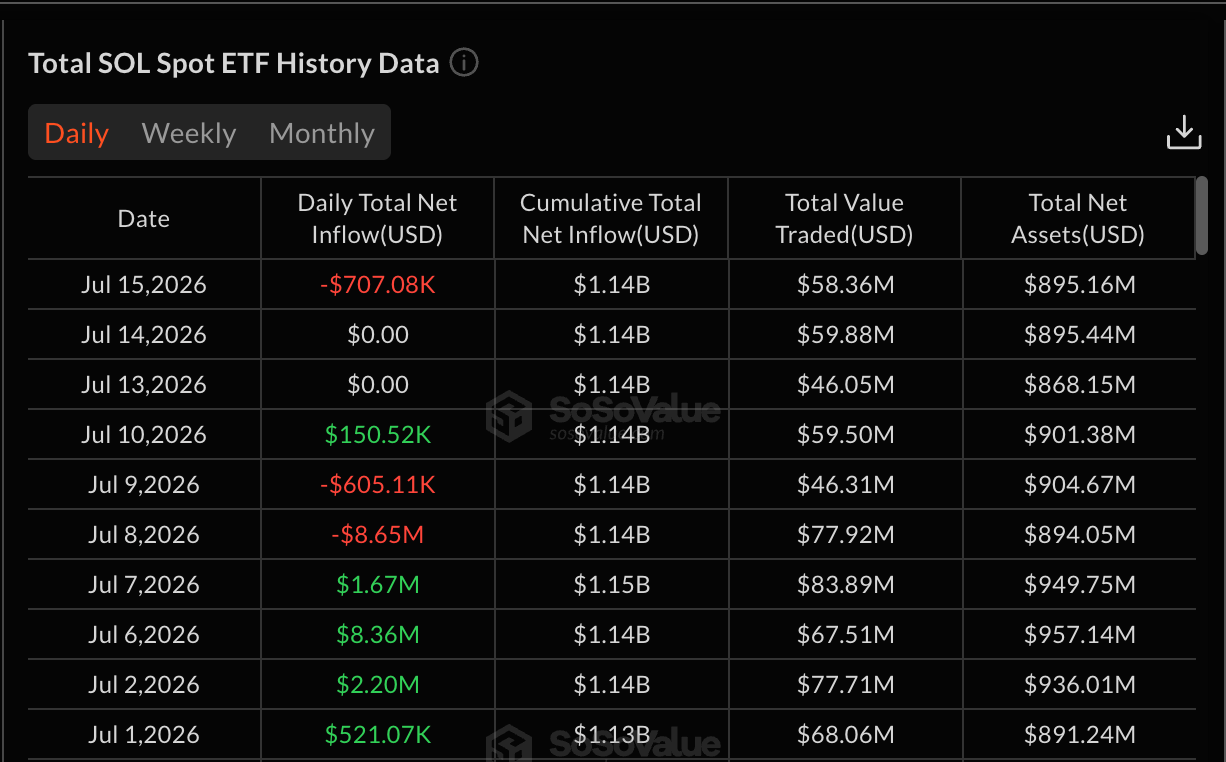Click the $8.36M net inflow value

pyautogui.click(x=378, y=635)
